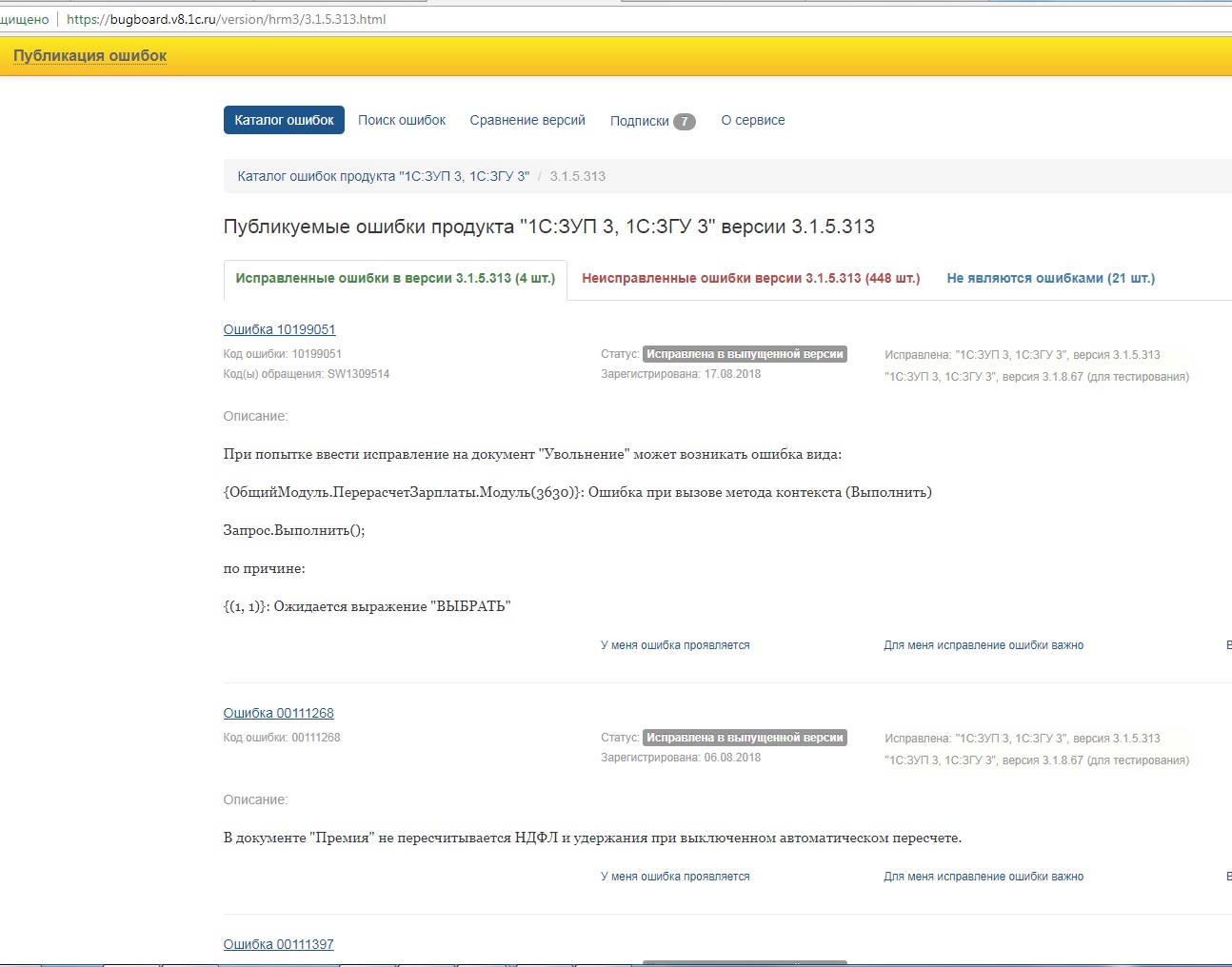
Task: Click "У меня ошибка проявляется" for error 00111268
Action: (675, 877)
